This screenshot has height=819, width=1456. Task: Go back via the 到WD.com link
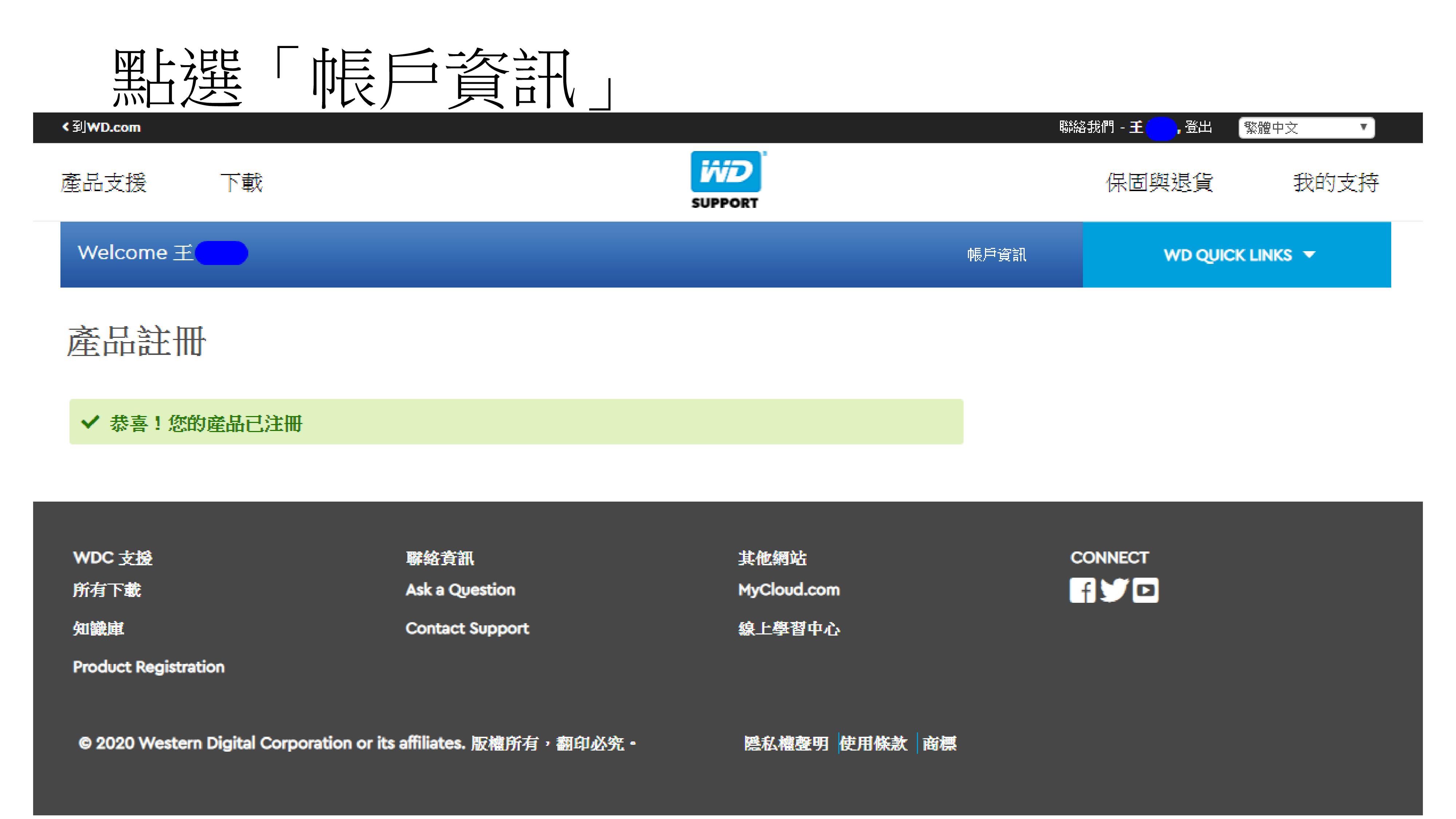pos(101,127)
